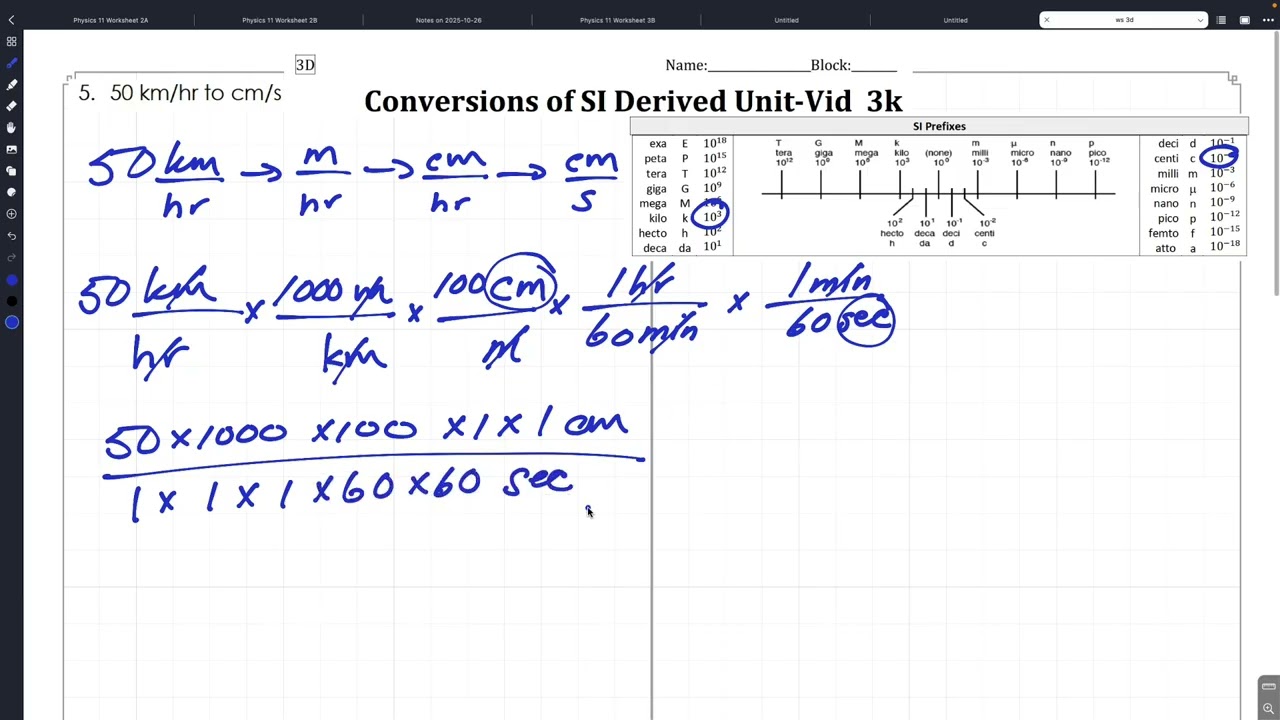Image resolution: width=1280 pixels, height=720 pixels.
Task: Click the 'mega' row in prefix table
Action: [x=683, y=203]
